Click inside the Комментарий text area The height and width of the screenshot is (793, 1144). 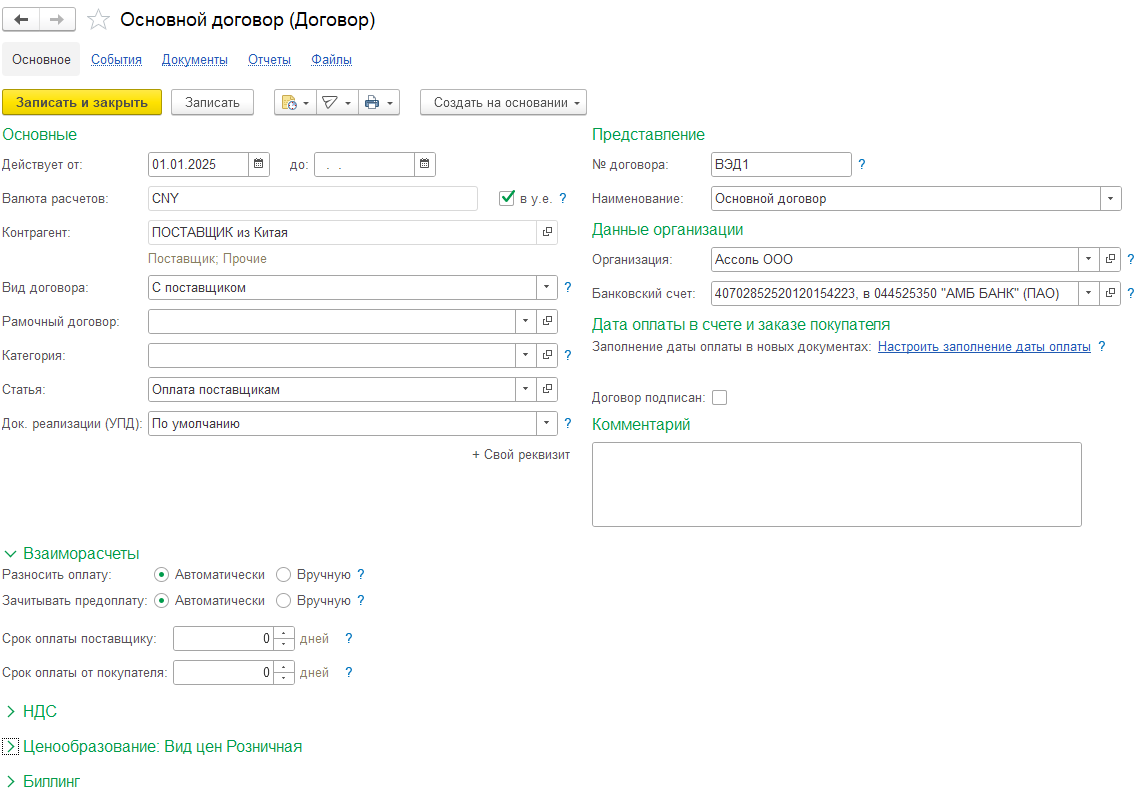836,484
